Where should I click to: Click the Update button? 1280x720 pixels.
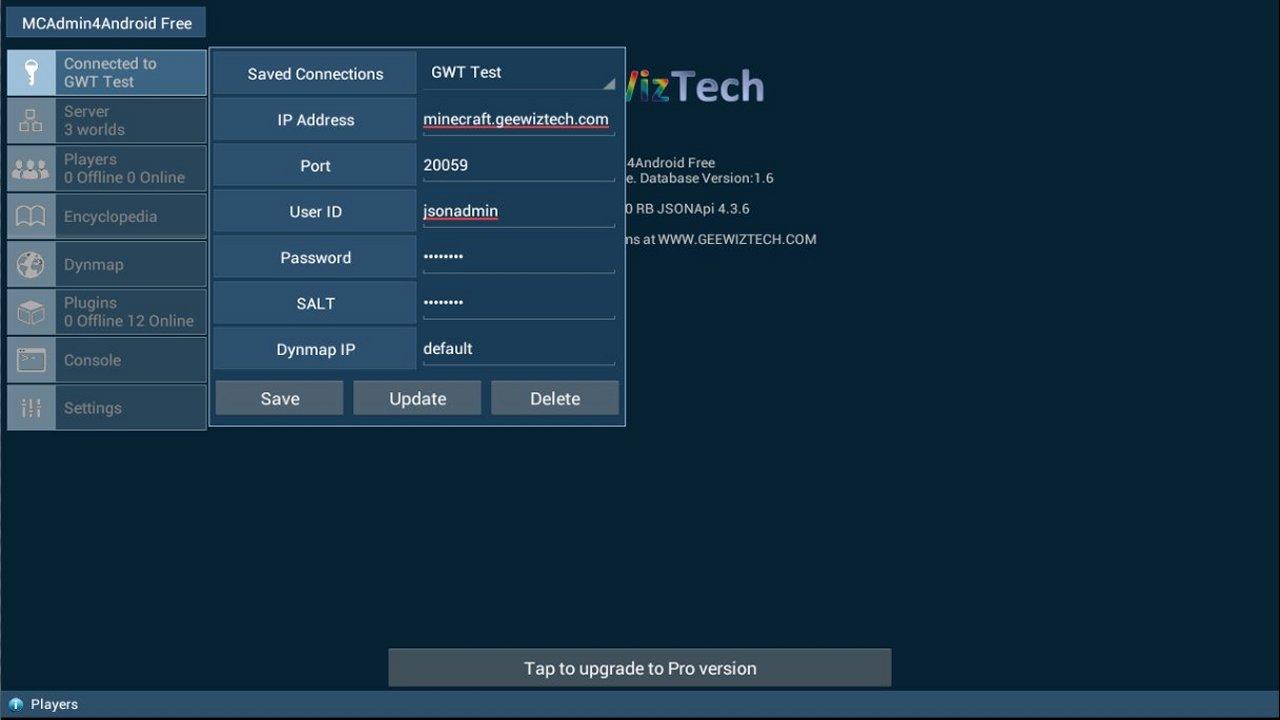tap(417, 398)
